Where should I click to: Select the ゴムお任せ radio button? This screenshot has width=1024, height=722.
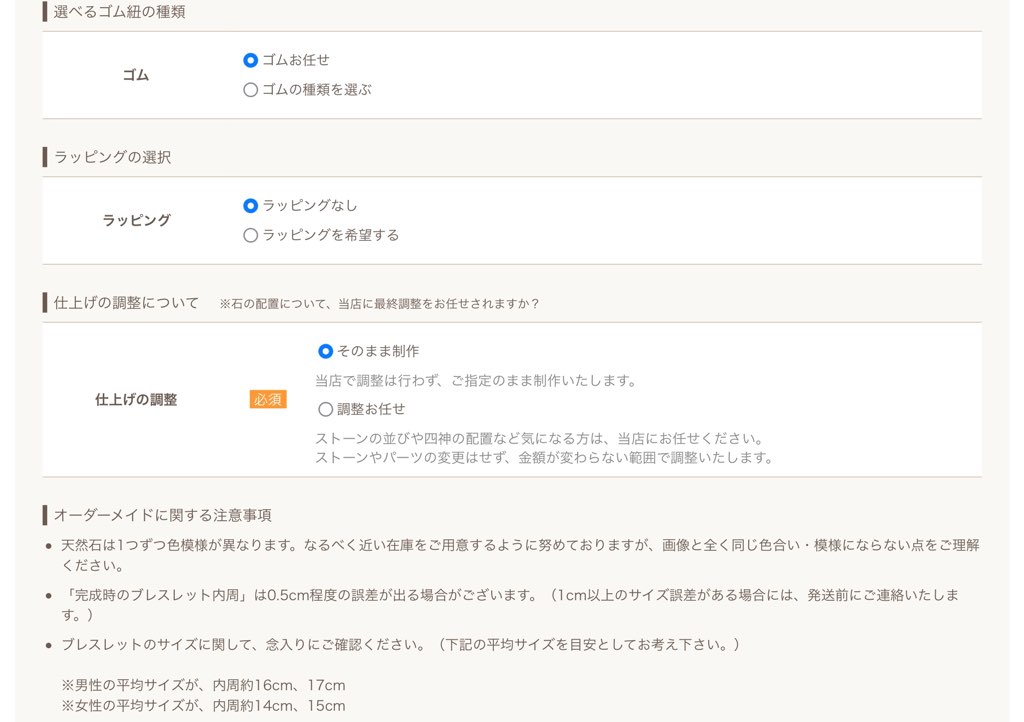click(x=250, y=60)
